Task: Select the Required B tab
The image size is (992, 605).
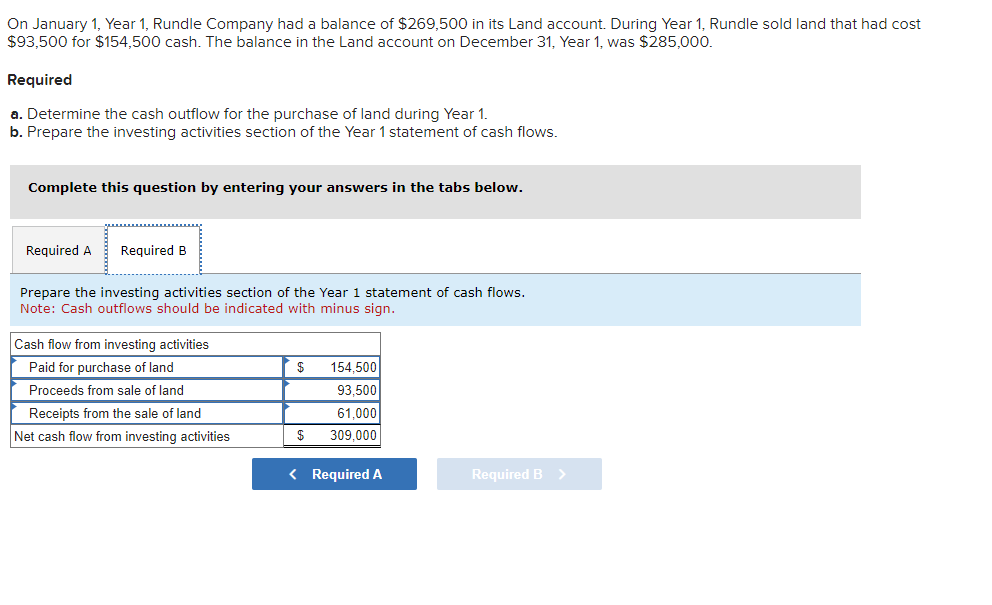Action: point(153,250)
